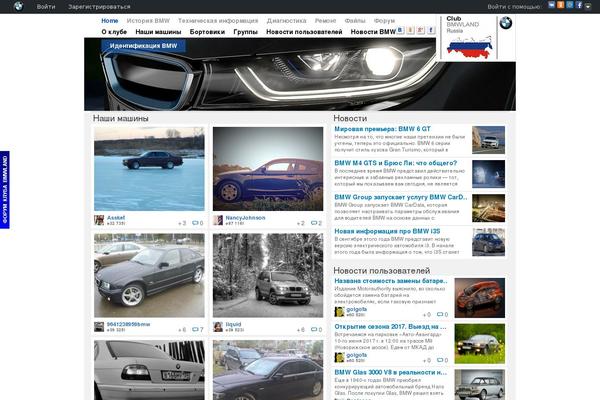Open the Диагностика menu item
Viewport: 600px width, 400px height.
tap(287, 21)
